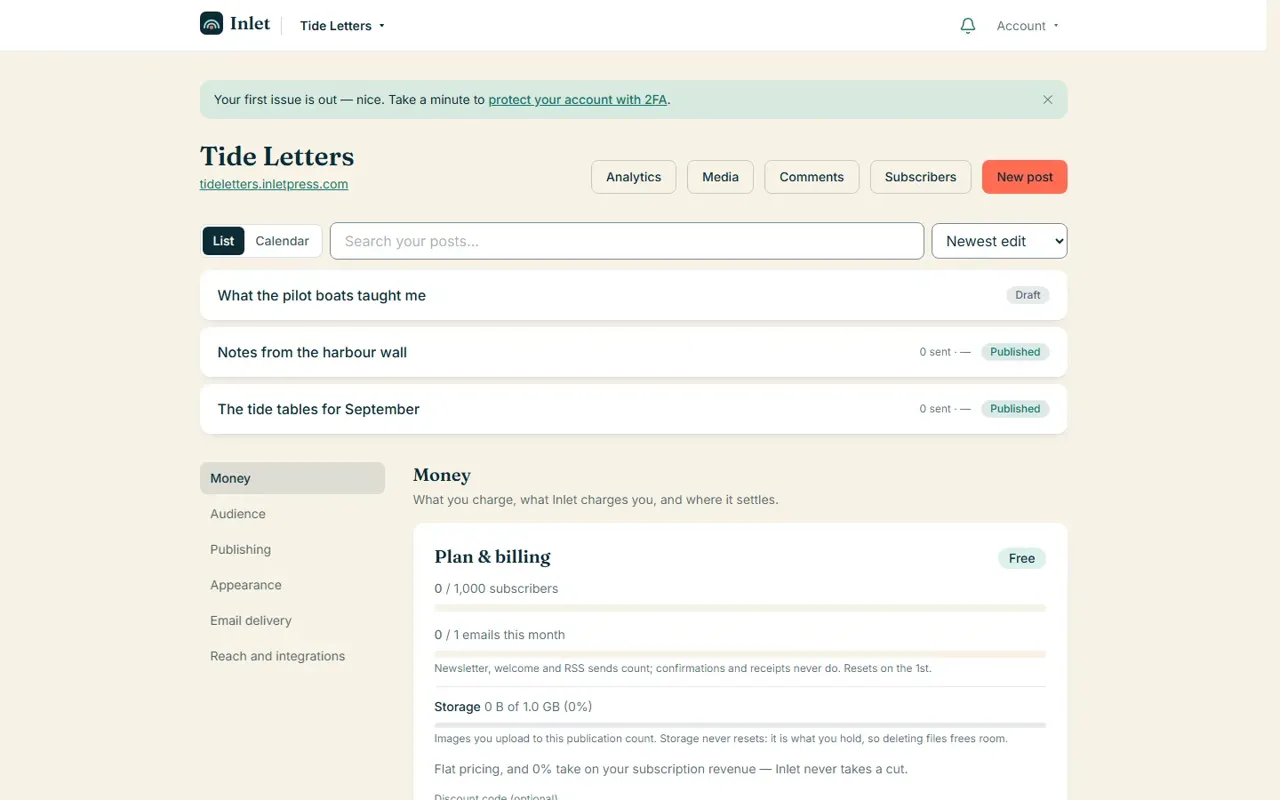Open the Media library button
Viewport: 1280px width, 800px height.
point(720,177)
